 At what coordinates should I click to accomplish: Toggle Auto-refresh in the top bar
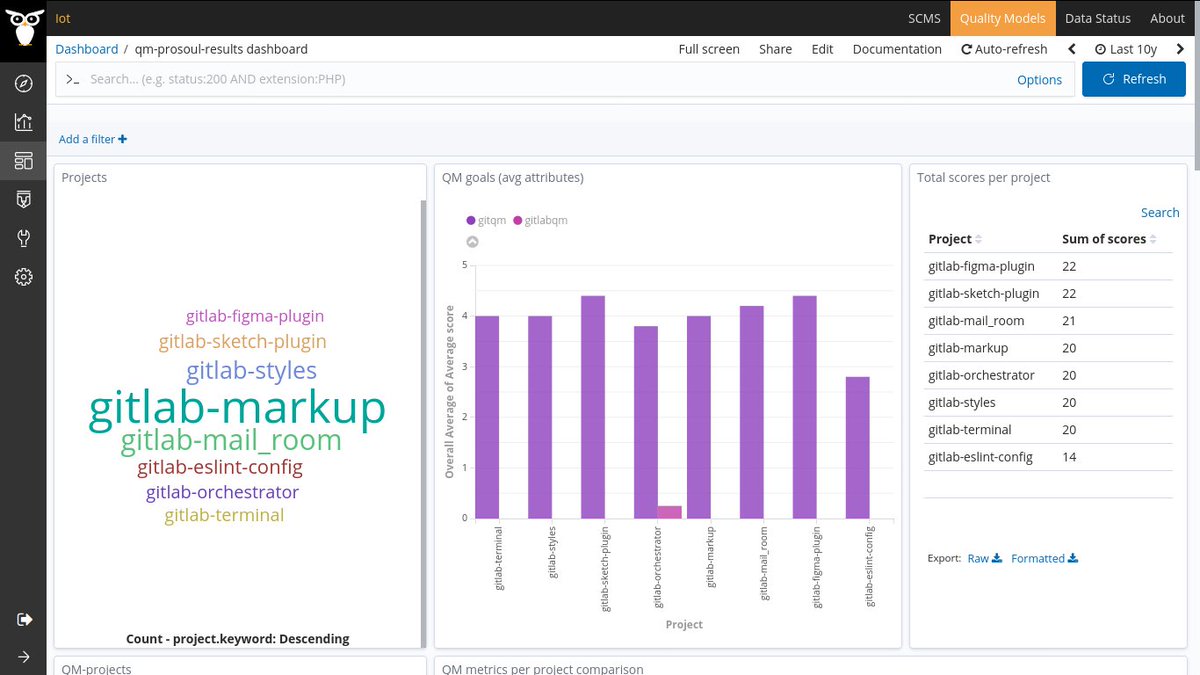1004,49
